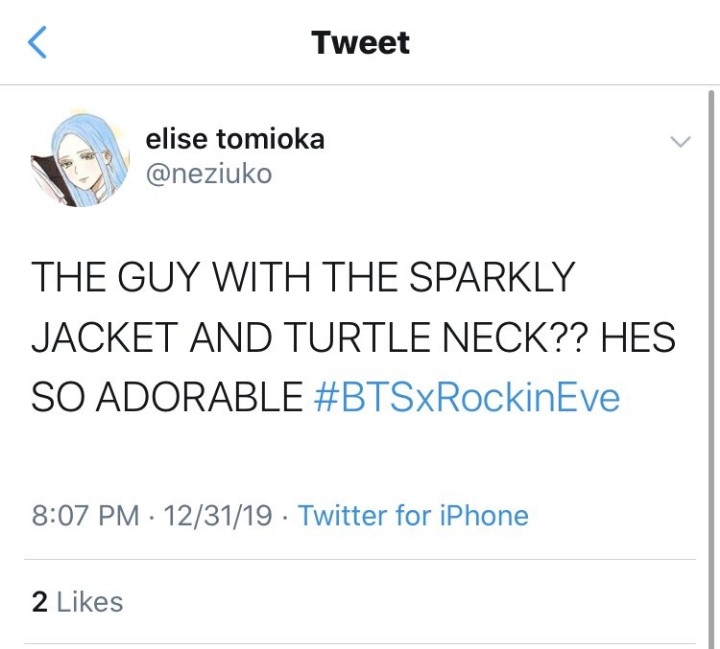The height and width of the screenshot is (649, 720).
Task: Click the bold like count number
Action: click(40, 602)
